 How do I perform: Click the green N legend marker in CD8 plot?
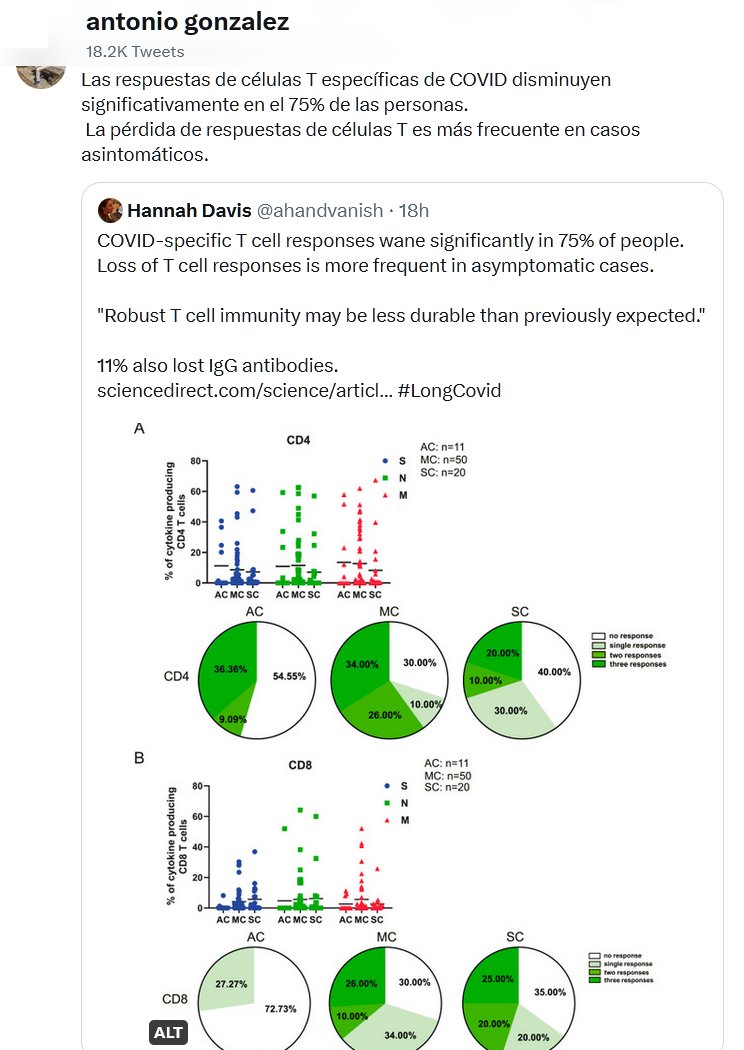pos(386,803)
